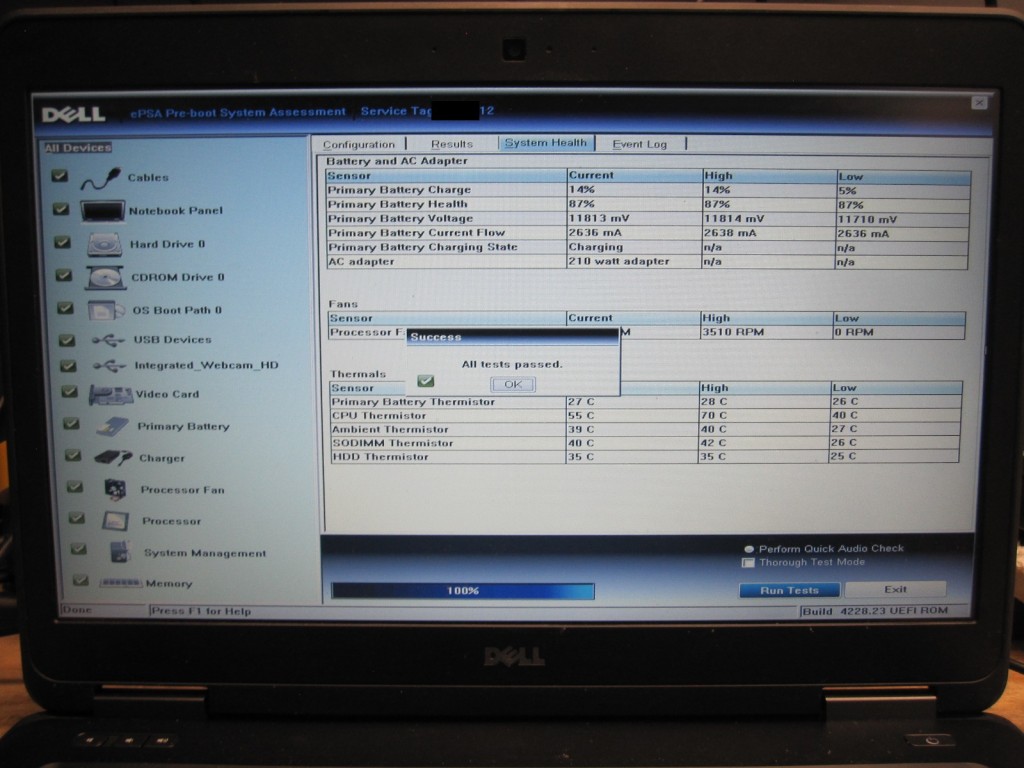The width and height of the screenshot is (1024, 768).
Task: Click the CPU Thermistor row
Action: 645,415
